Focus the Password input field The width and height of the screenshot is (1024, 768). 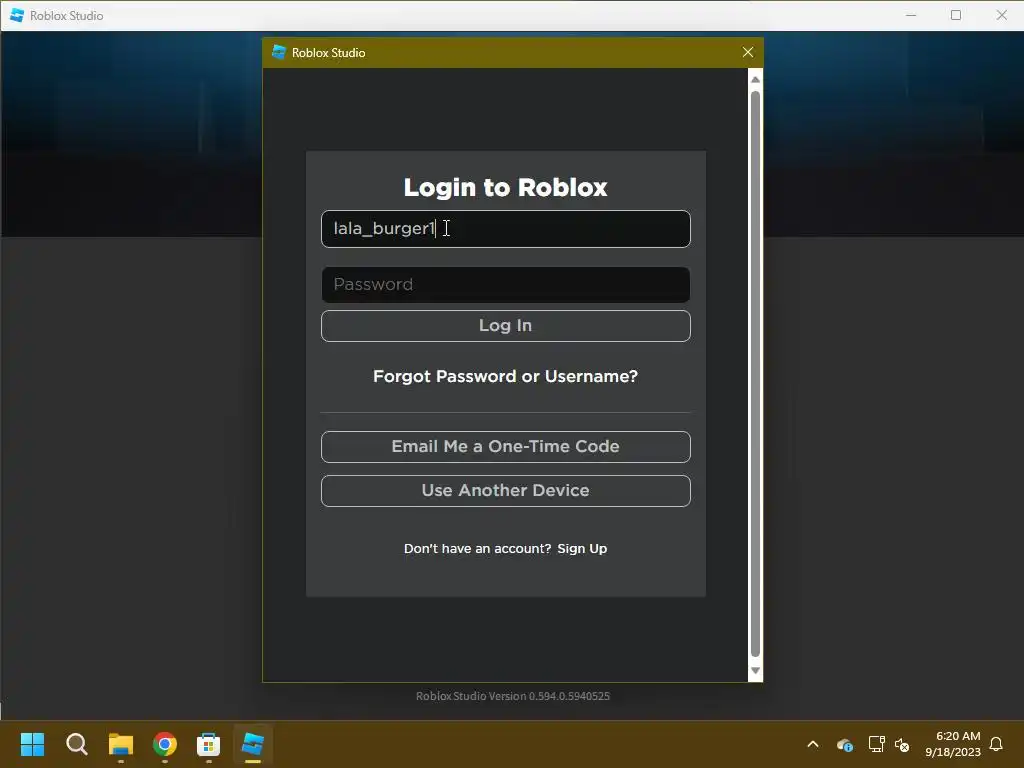[x=505, y=284]
